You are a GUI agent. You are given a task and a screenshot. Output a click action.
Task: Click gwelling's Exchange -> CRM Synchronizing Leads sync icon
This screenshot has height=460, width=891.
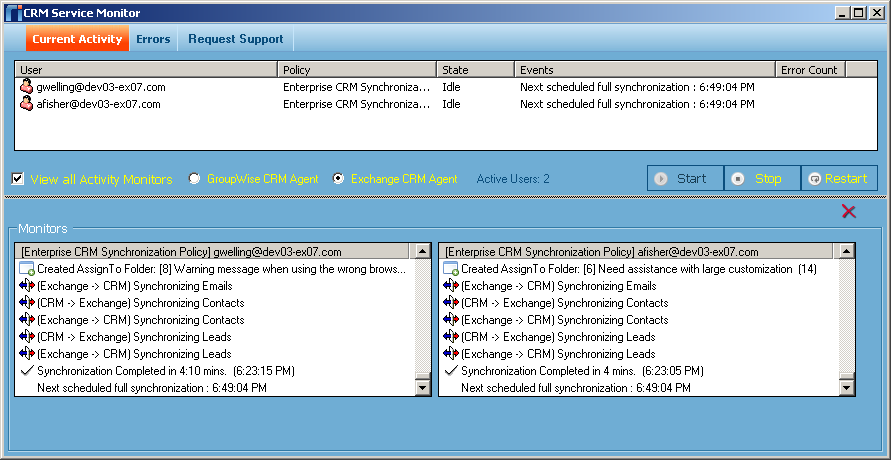tap(27, 354)
